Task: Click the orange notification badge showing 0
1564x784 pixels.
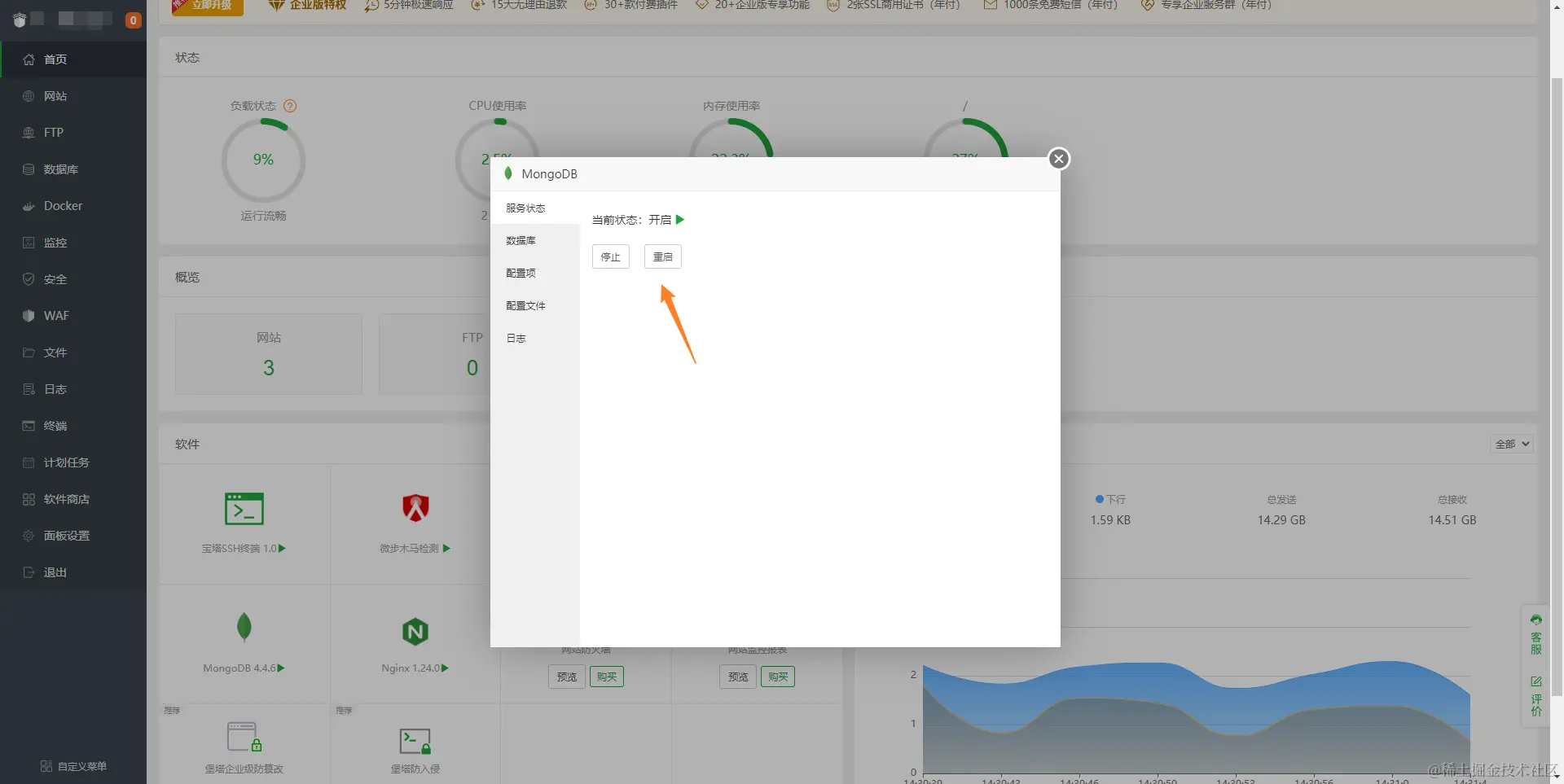Action: coord(134,20)
